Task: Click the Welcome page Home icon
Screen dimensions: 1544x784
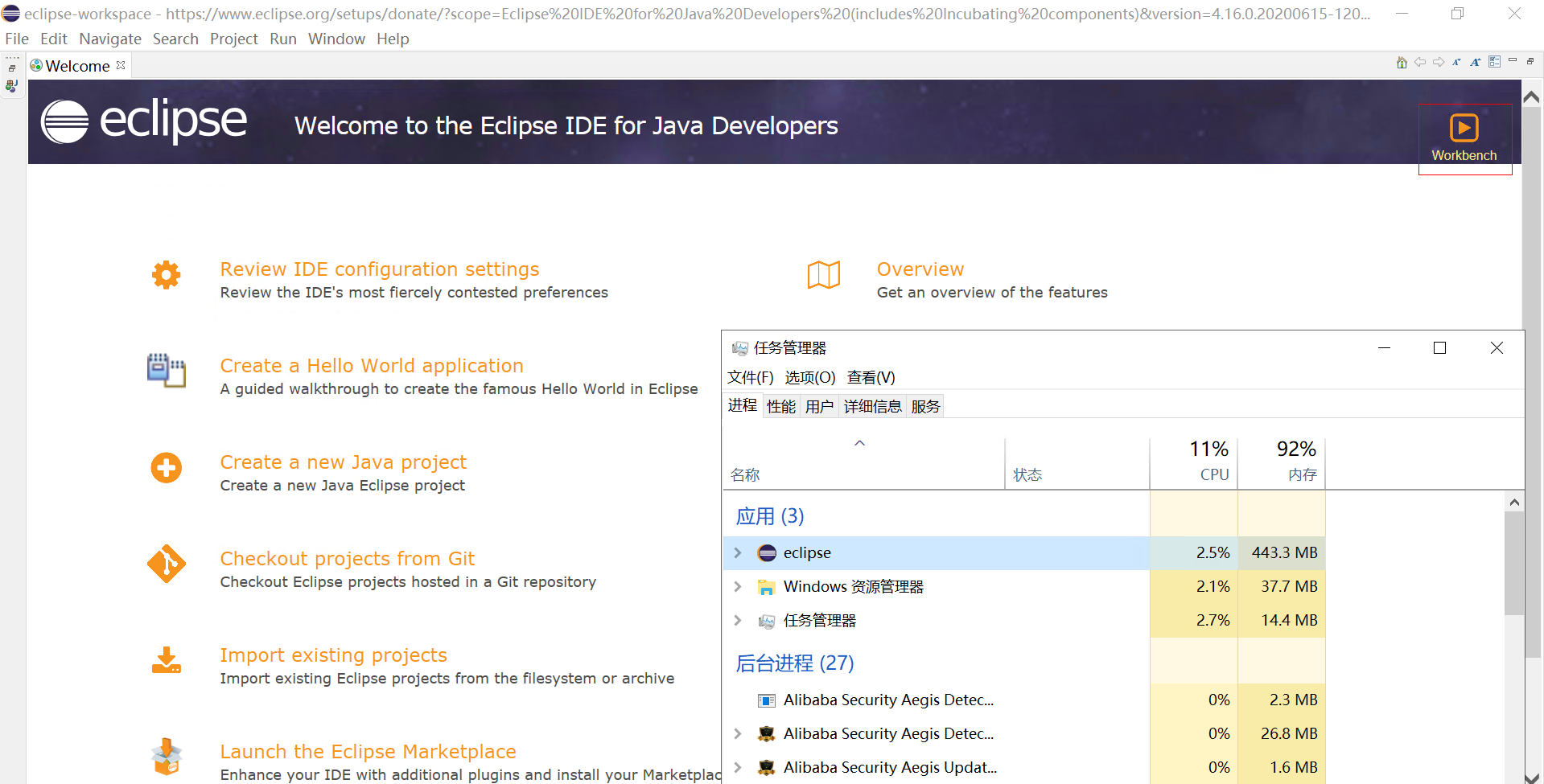Action: [x=1402, y=63]
